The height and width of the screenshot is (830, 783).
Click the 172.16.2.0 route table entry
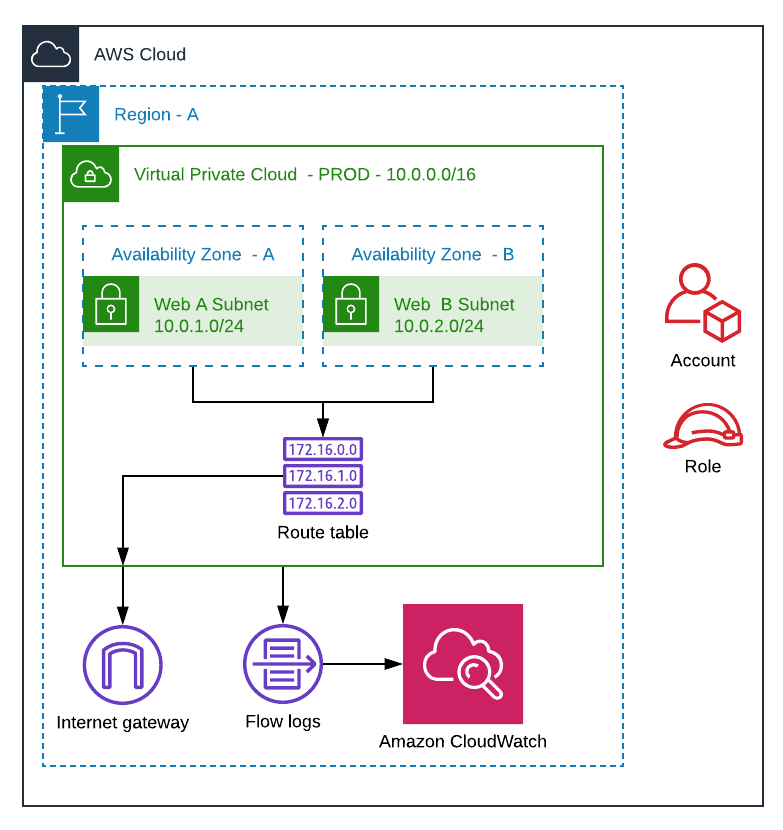(x=323, y=503)
